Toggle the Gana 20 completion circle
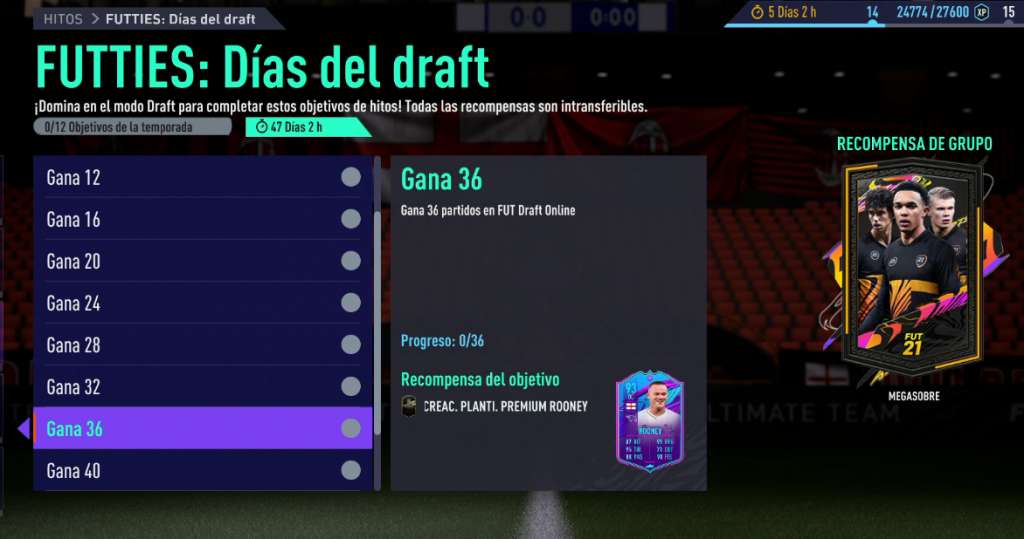This screenshot has width=1024, height=539. click(x=351, y=261)
